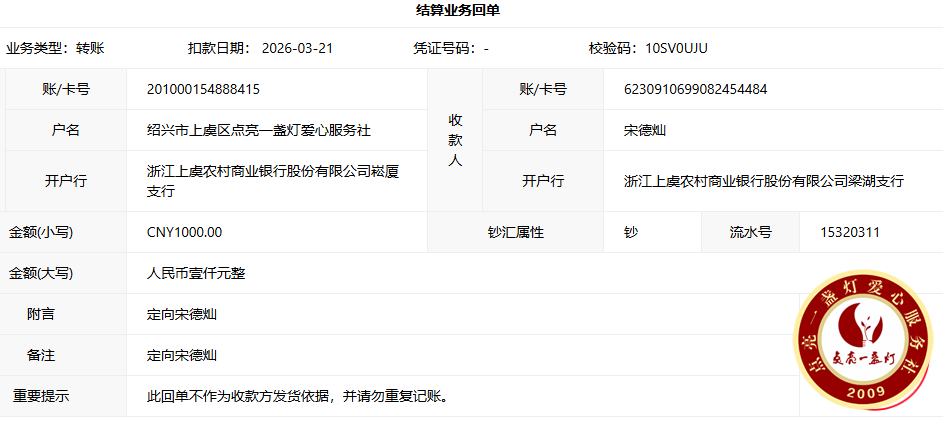This screenshot has width=943, height=421.
Task: Click the deduction date 2026-03-21
Action: point(297,49)
